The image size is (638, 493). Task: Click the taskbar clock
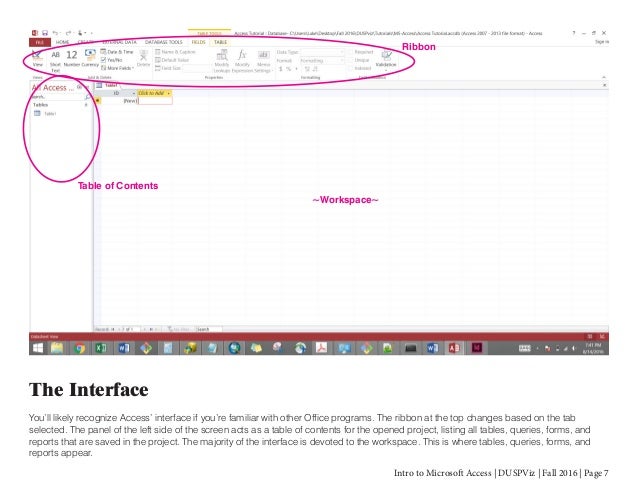point(594,348)
